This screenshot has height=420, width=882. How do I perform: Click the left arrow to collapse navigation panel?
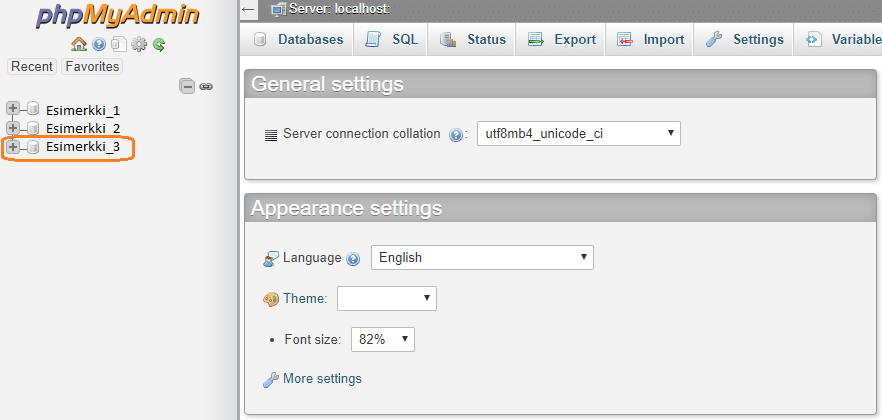pyautogui.click(x=249, y=9)
